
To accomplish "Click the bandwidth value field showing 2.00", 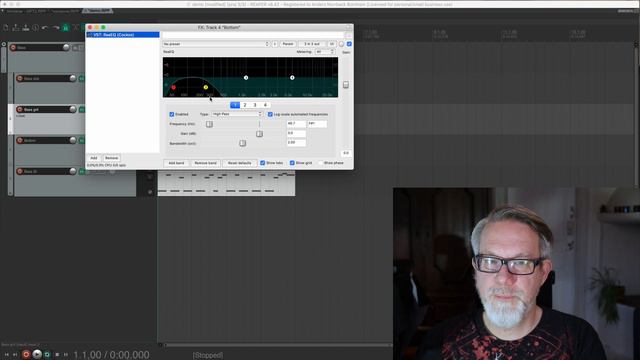I will click(296, 143).
